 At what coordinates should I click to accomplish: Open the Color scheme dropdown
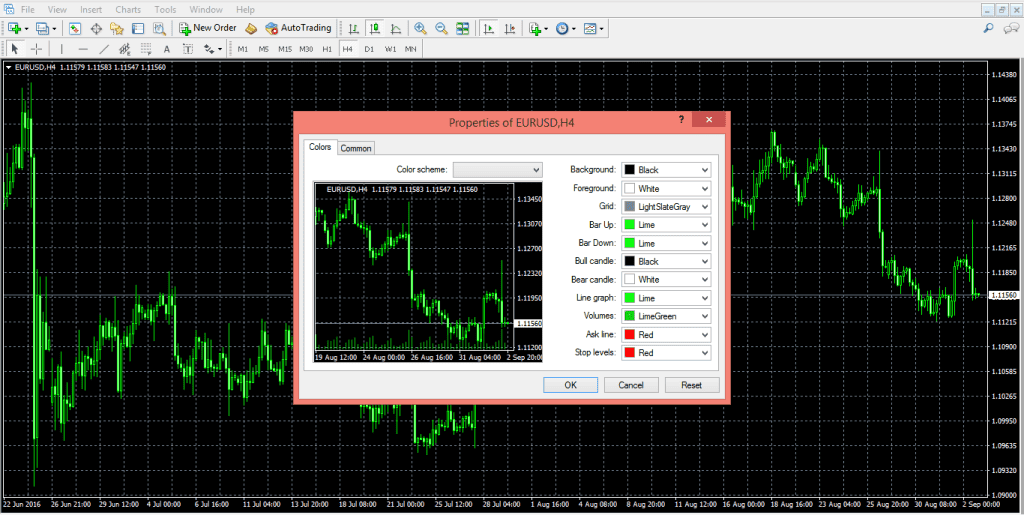coord(498,170)
